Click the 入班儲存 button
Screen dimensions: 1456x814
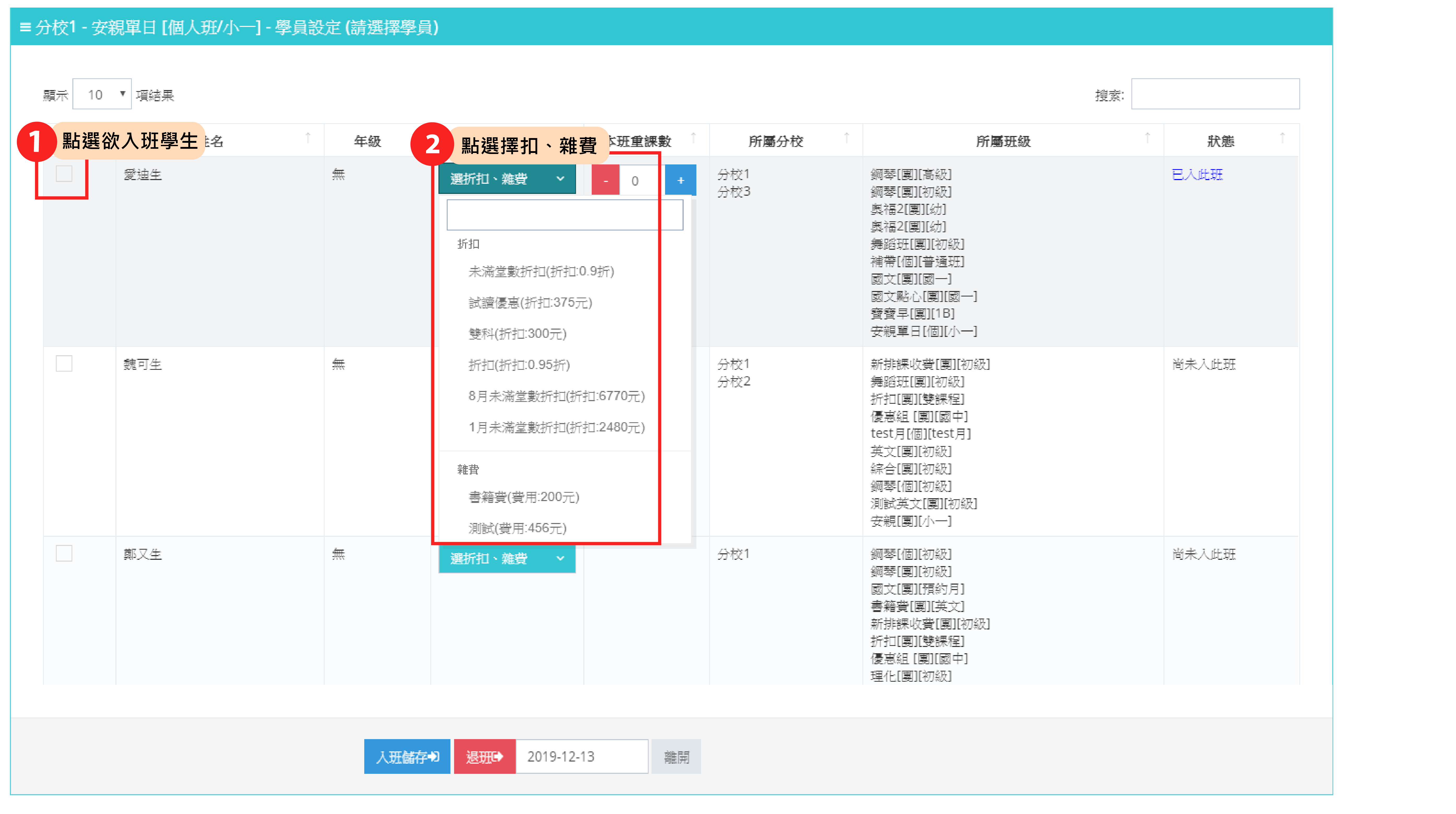407,757
